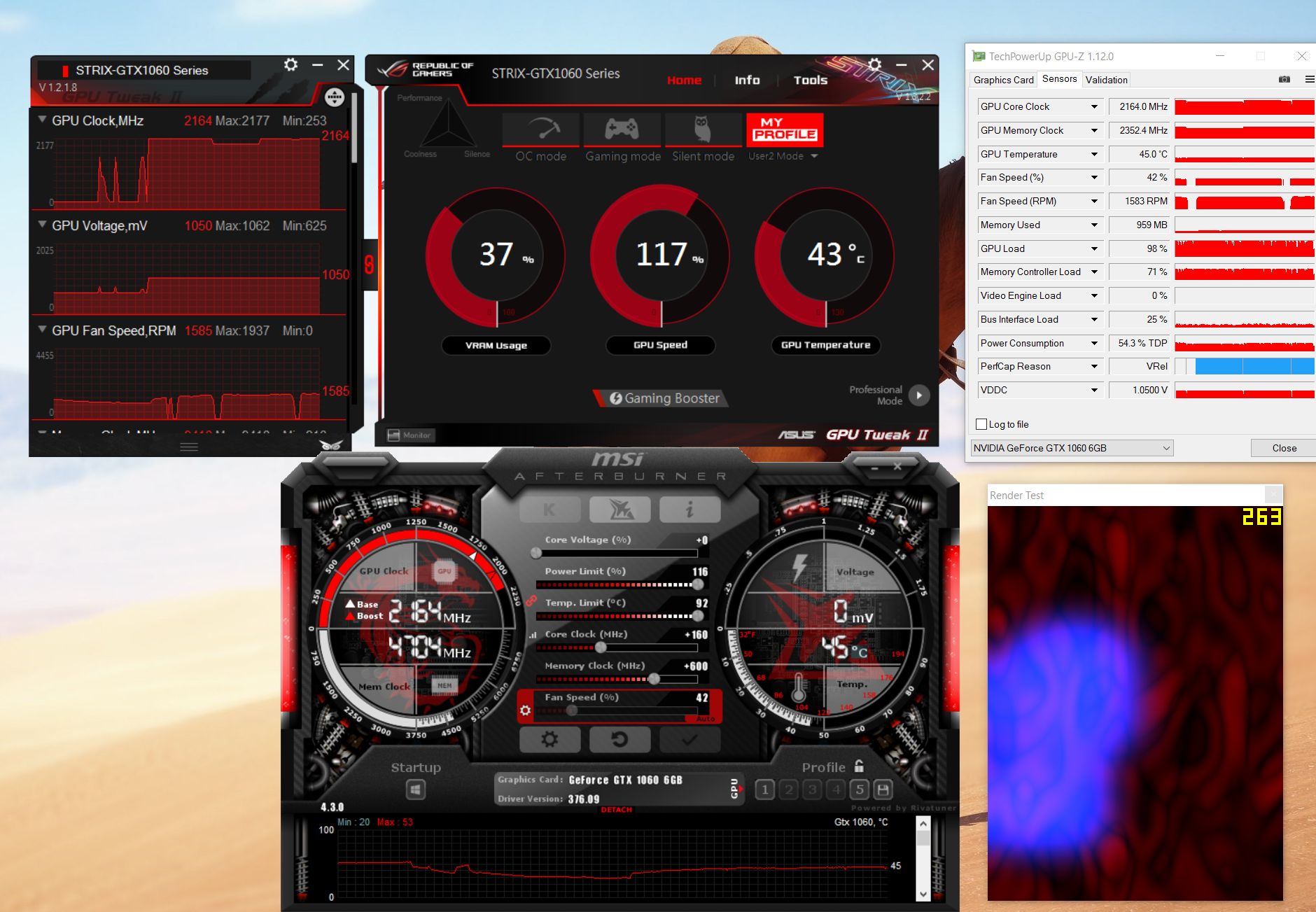Open settings gear in GPU Tweak monitor window
The width and height of the screenshot is (1316, 912).
[291, 65]
